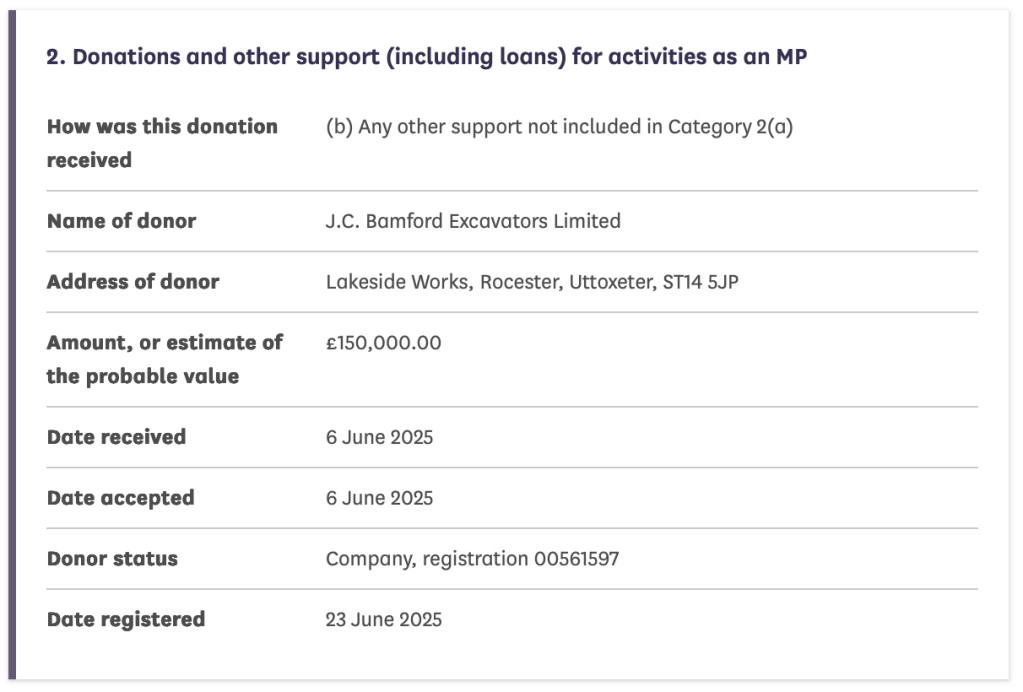Click the 'How was this donation received' label
This screenshot has height=692, width=1023.
click(162, 142)
